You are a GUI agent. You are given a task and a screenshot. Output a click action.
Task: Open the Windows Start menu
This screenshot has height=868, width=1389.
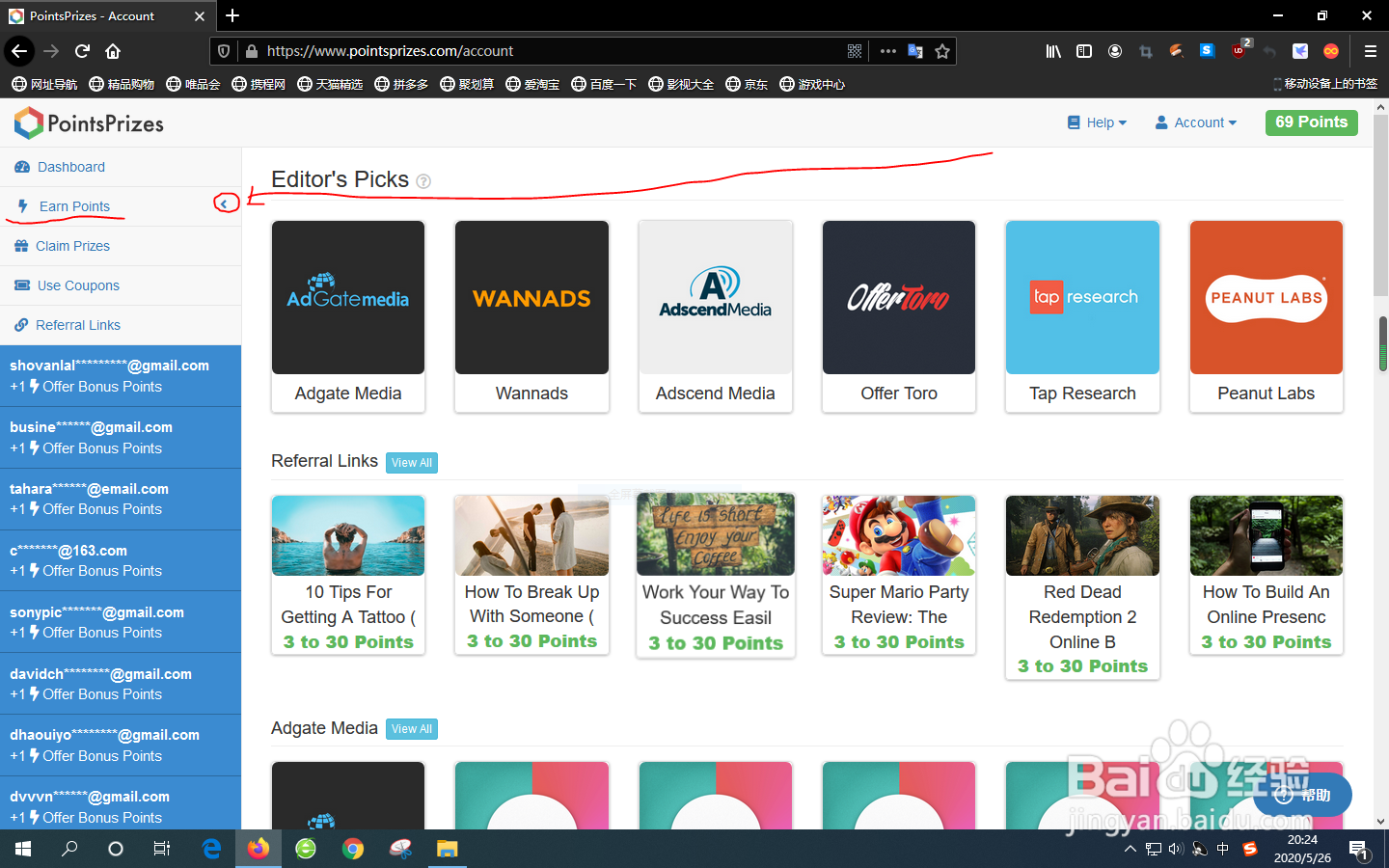[x=23, y=849]
